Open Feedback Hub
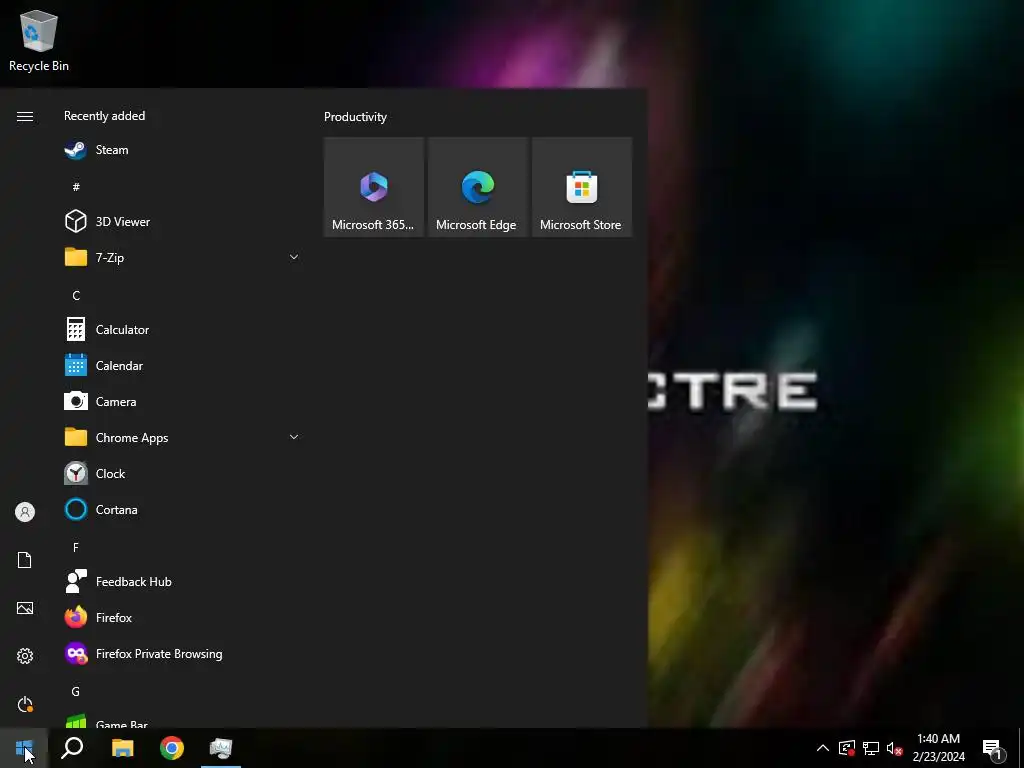 tap(182, 581)
